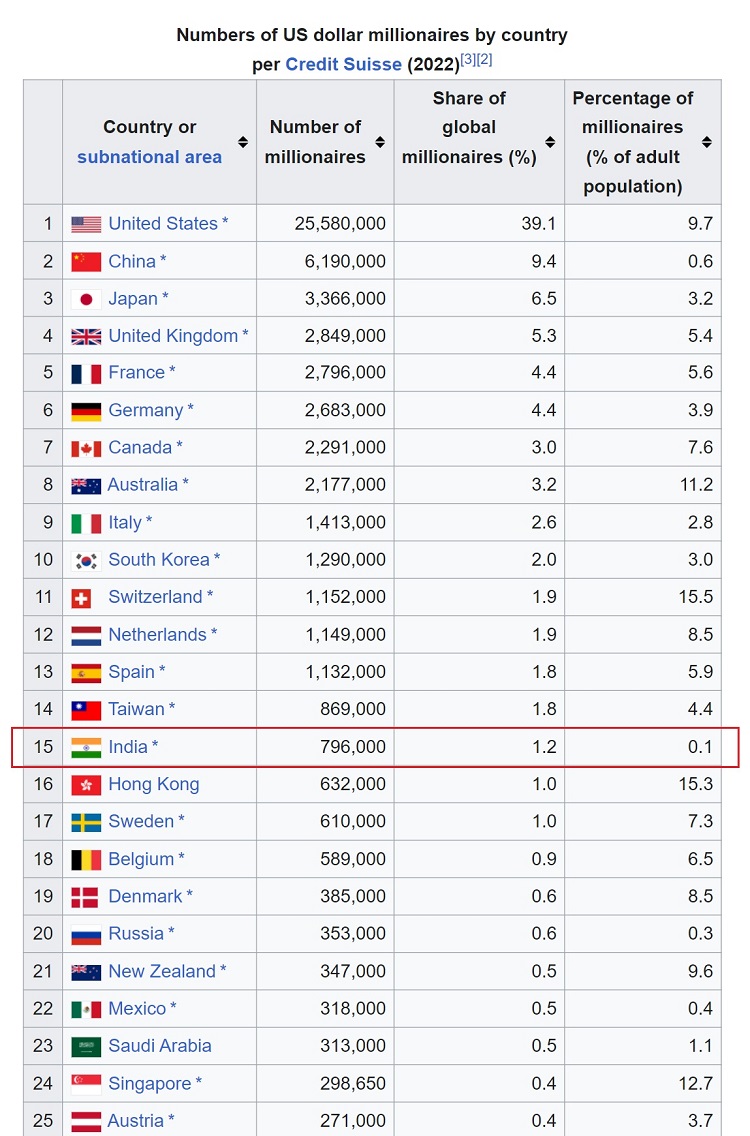Open the United States country link
The width and height of the screenshot is (750, 1136).
coord(163,224)
